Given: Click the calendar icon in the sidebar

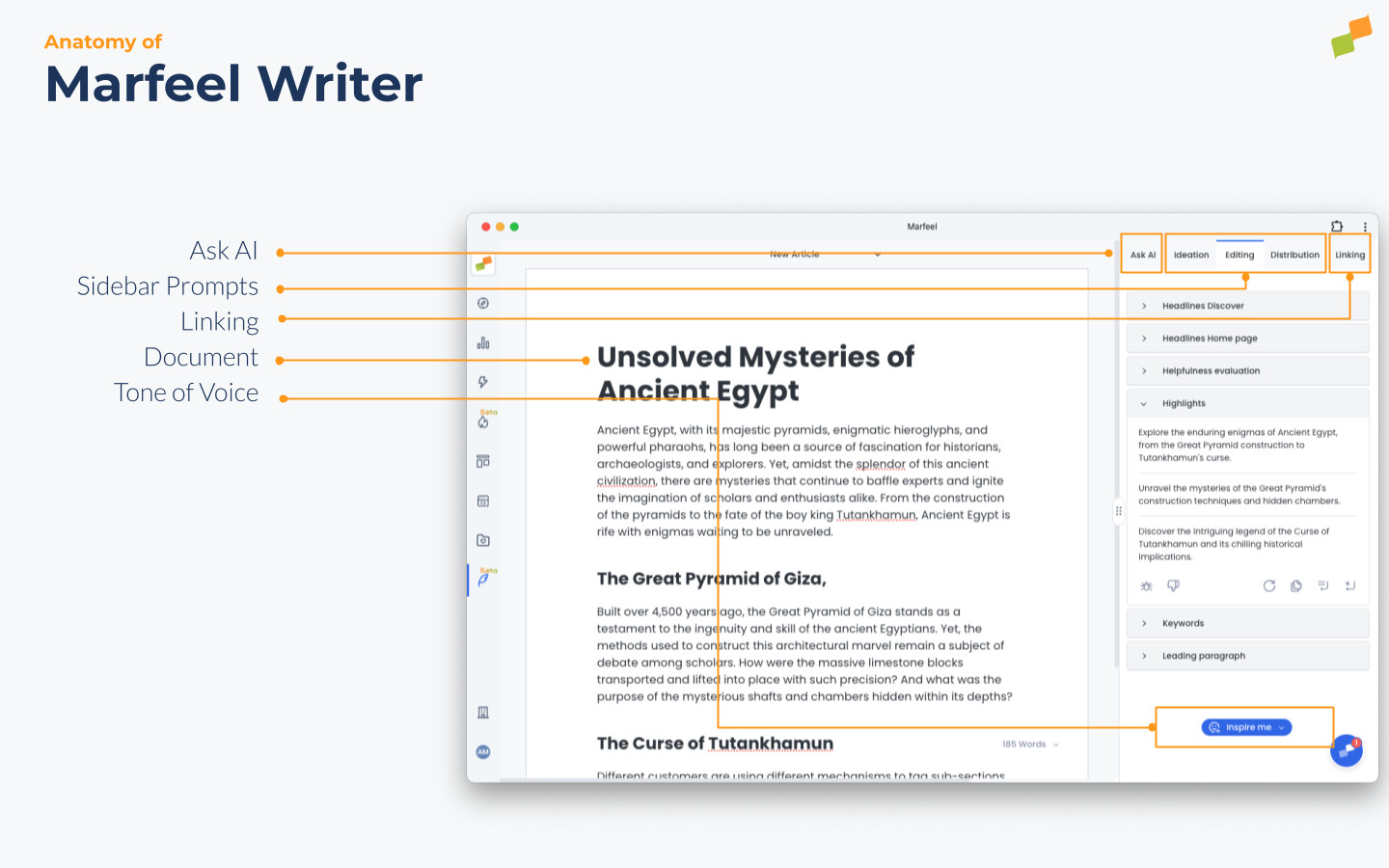Looking at the screenshot, I should point(483,501).
